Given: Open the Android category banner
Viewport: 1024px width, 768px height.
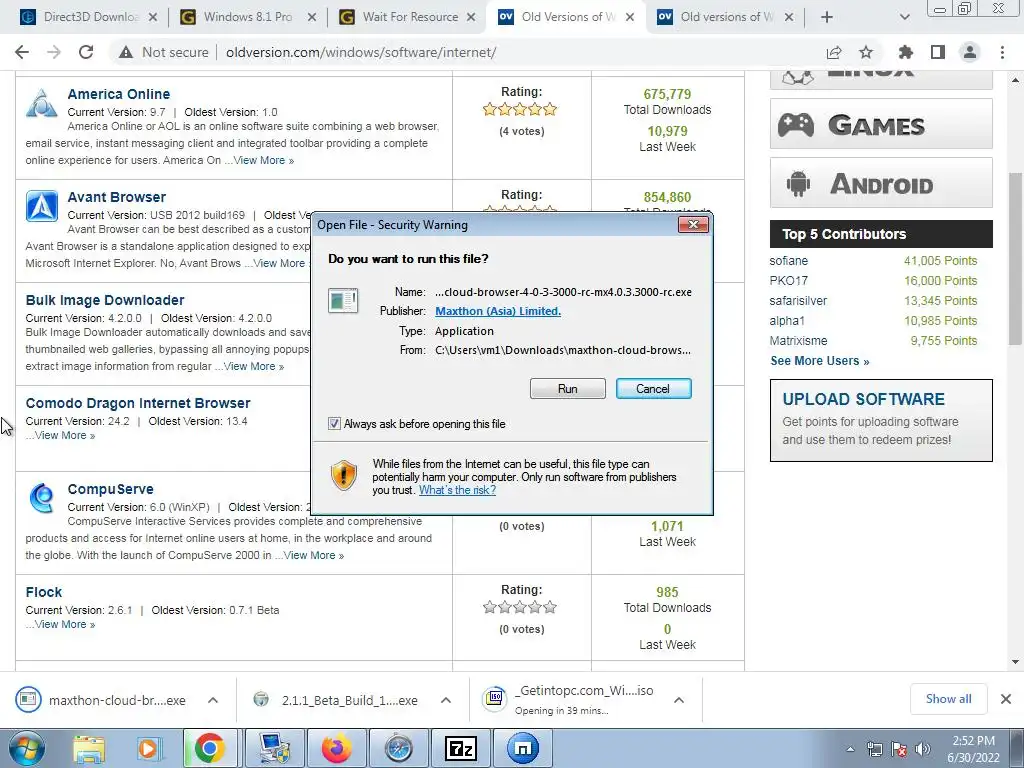Looking at the screenshot, I should click(x=881, y=183).
